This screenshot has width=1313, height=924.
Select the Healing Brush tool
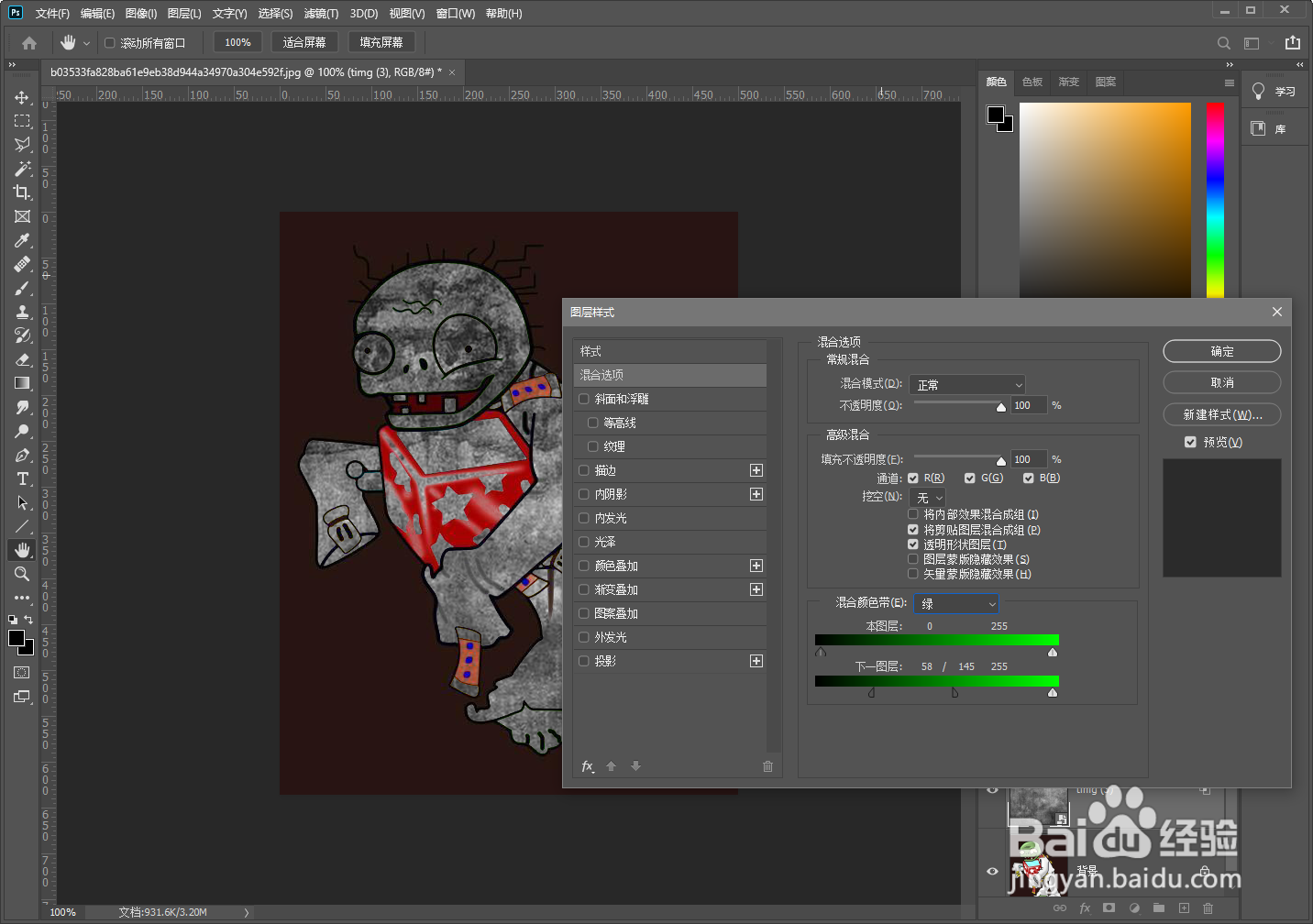click(x=22, y=264)
